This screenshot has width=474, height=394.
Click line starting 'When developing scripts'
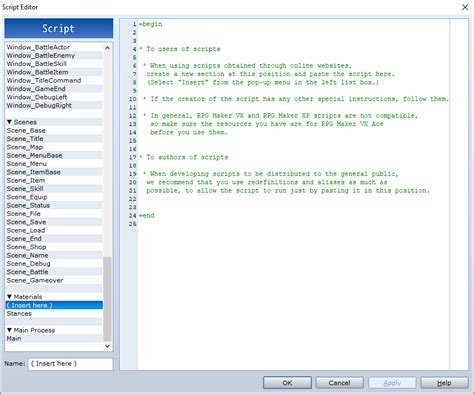coord(271,174)
